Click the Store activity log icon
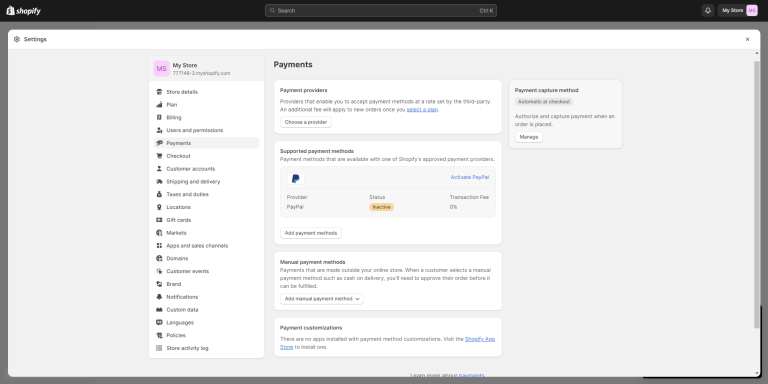Viewport: 768px width, 384px height. click(159, 348)
